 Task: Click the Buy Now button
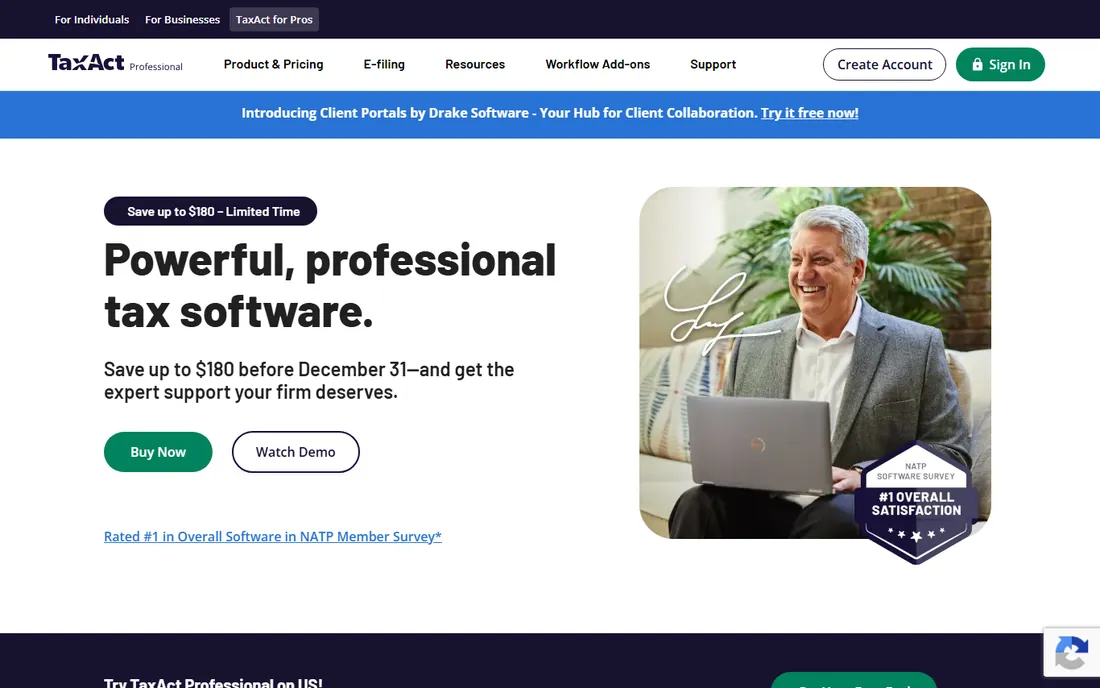158,452
